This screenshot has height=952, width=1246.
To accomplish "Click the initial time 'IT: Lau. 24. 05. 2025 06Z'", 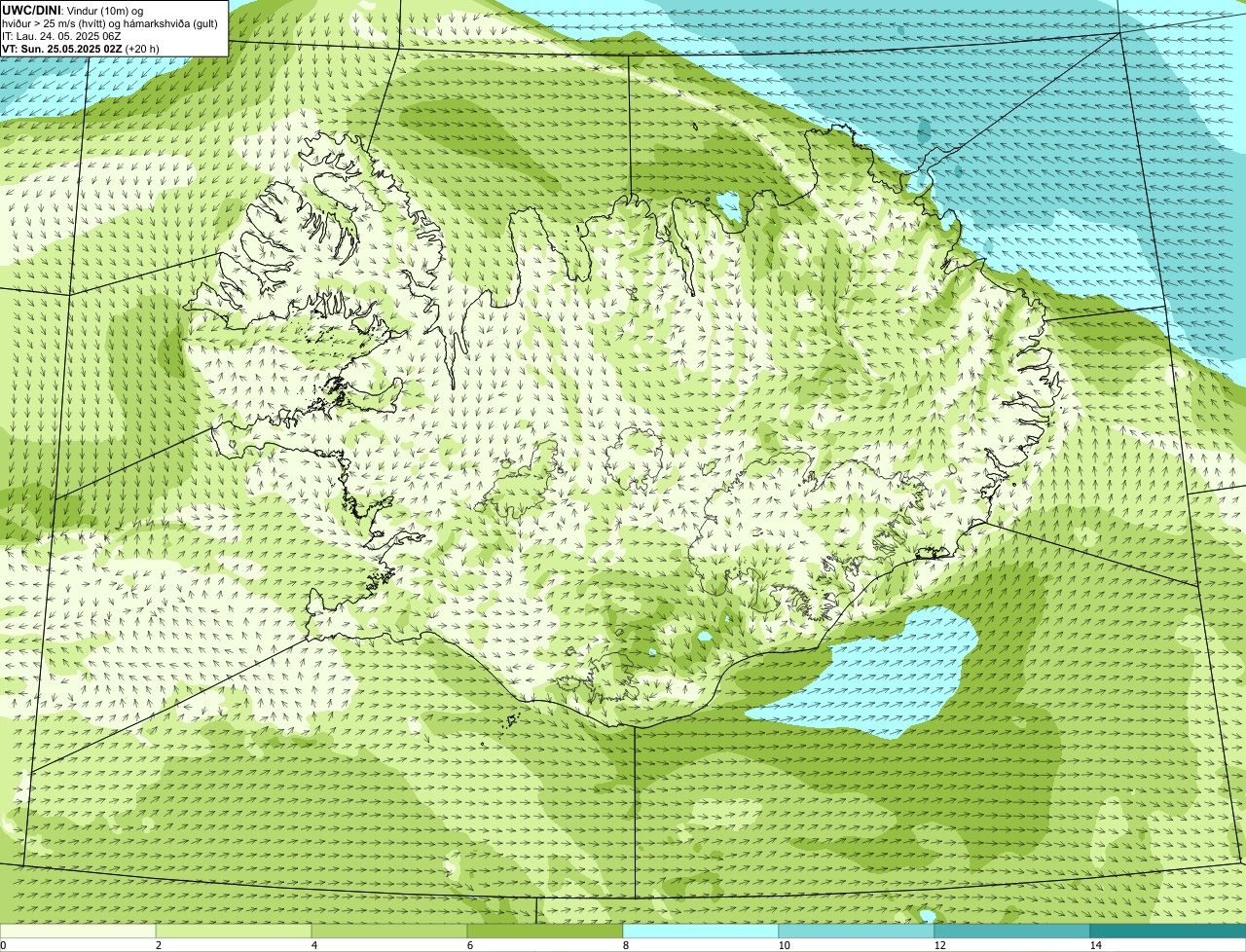I will (x=61, y=36).
